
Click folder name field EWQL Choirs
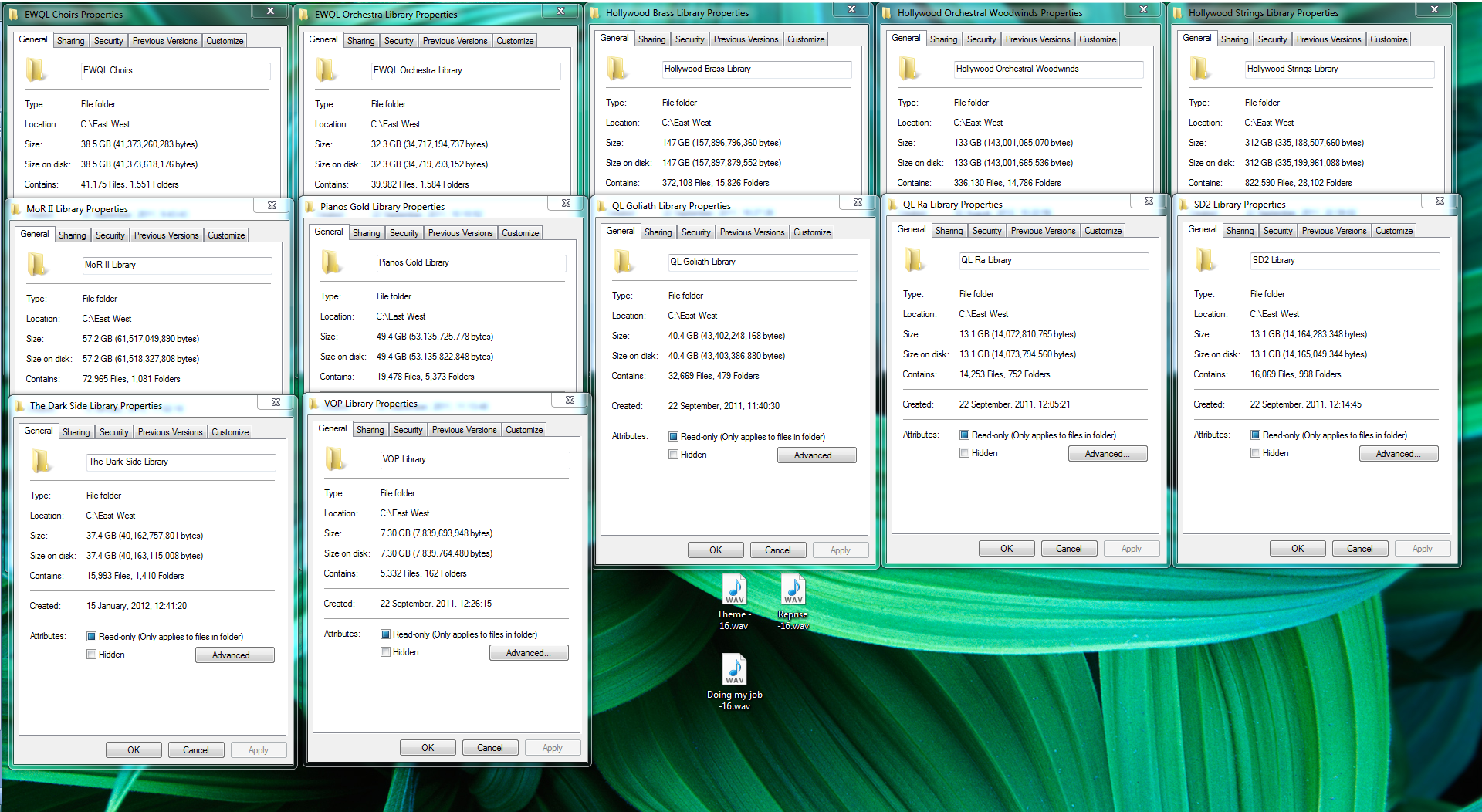click(176, 70)
